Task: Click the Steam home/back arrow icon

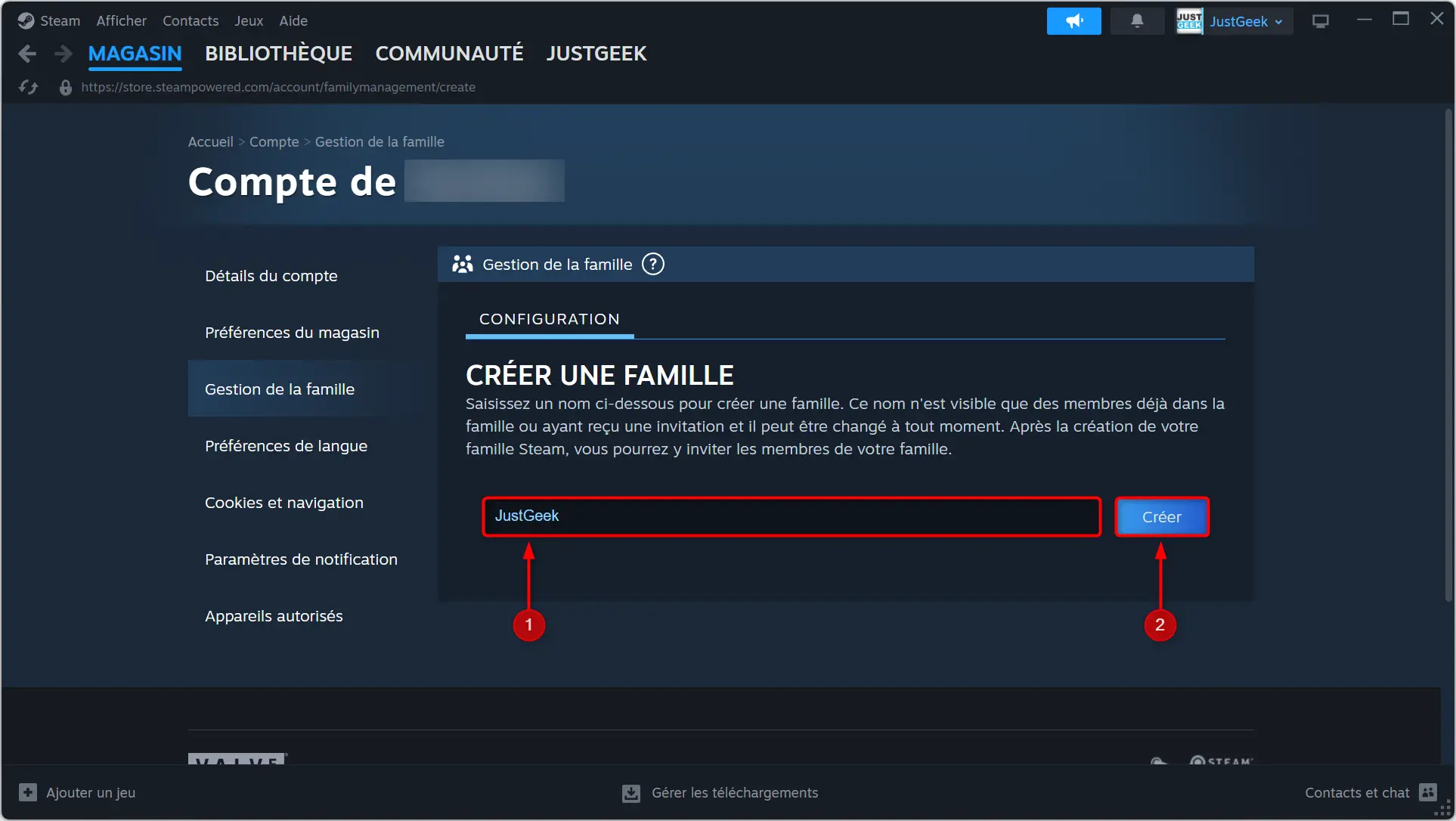Action: pos(27,53)
